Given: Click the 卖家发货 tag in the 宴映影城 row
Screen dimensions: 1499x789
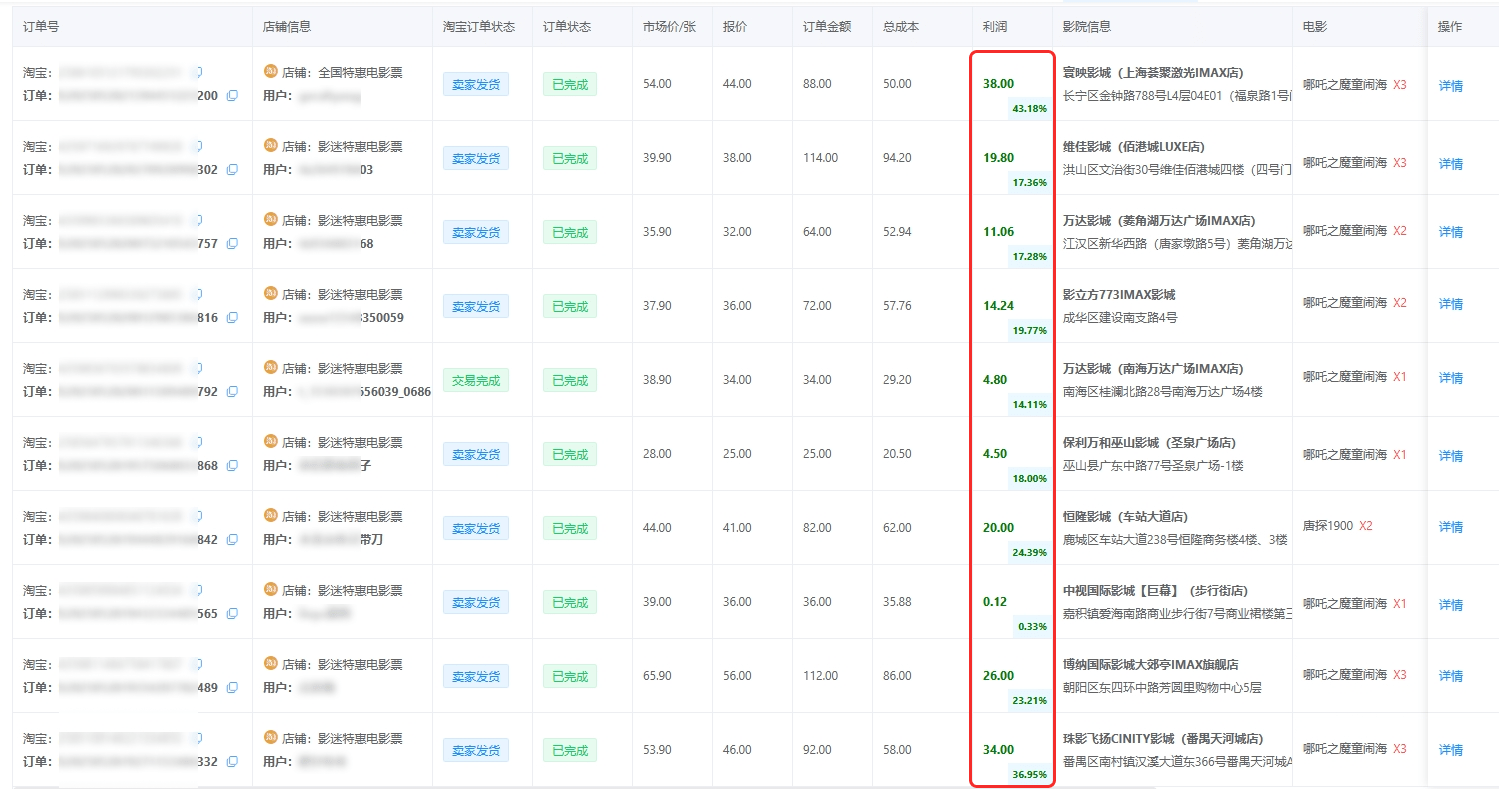Looking at the screenshot, I should click(x=476, y=84).
